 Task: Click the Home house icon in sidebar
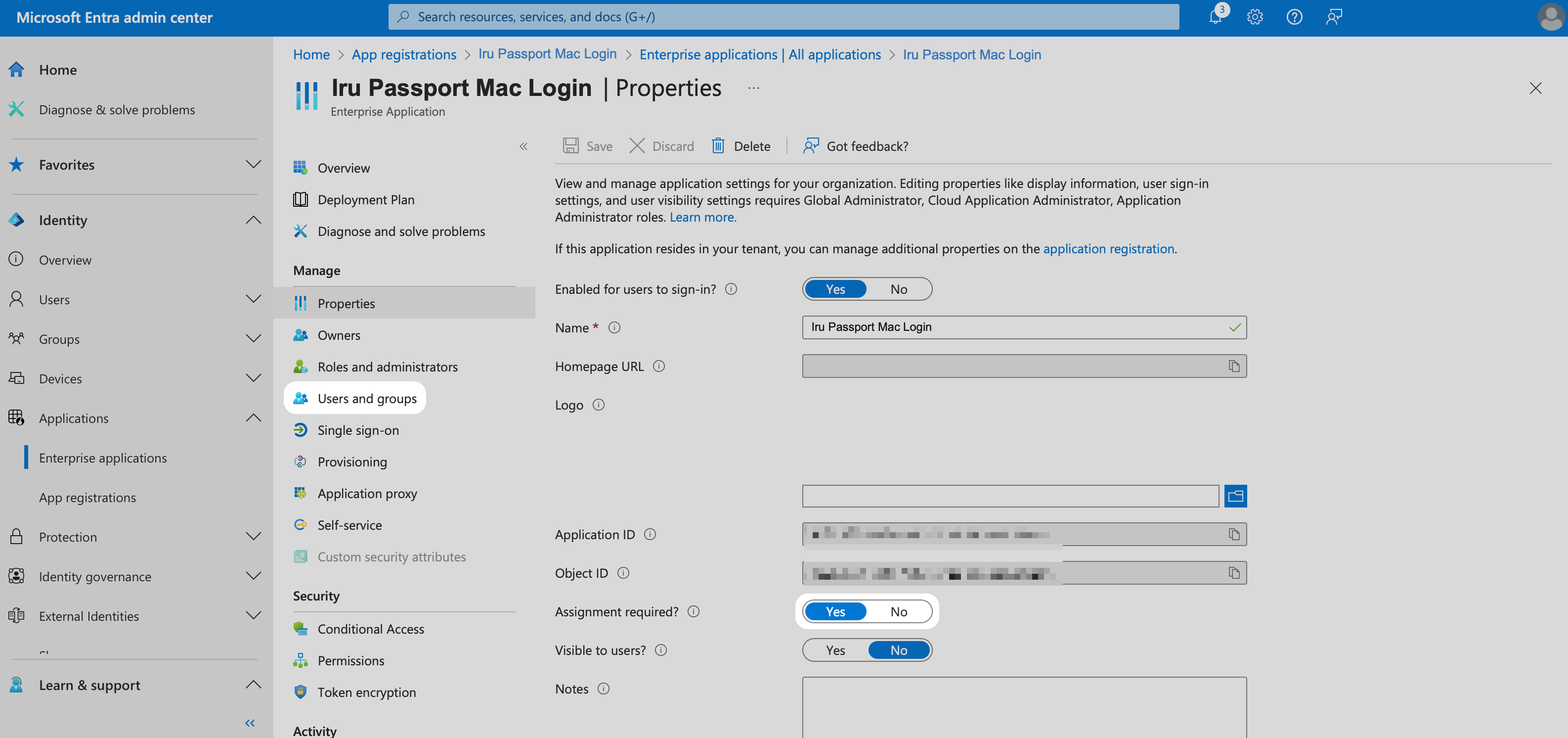pyautogui.click(x=16, y=69)
